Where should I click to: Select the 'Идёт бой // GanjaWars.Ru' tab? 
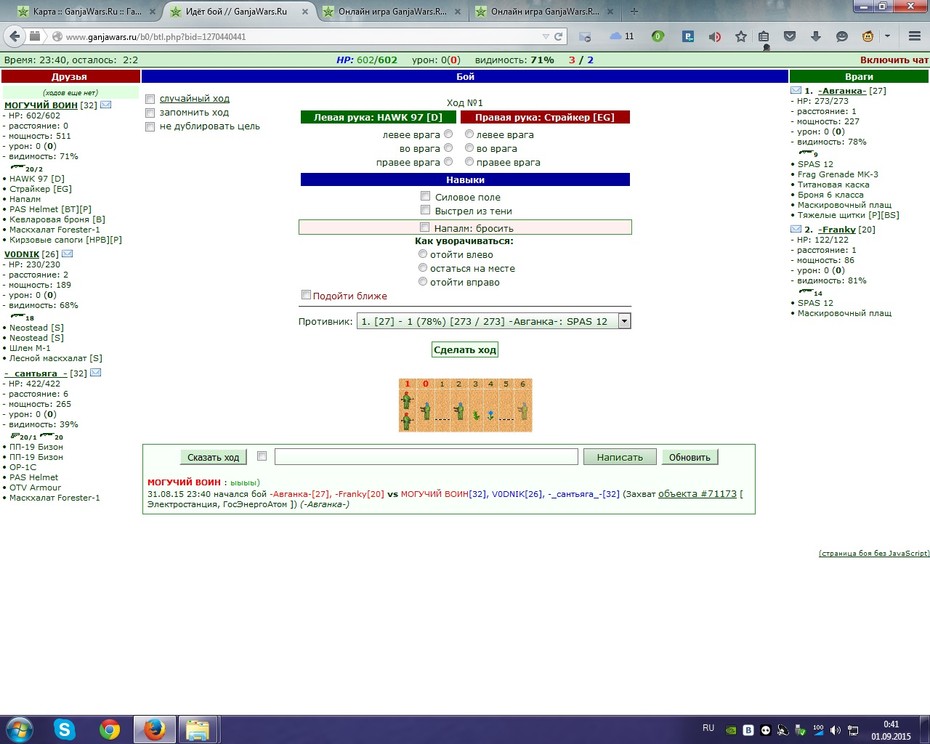pyautogui.click(x=237, y=11)
